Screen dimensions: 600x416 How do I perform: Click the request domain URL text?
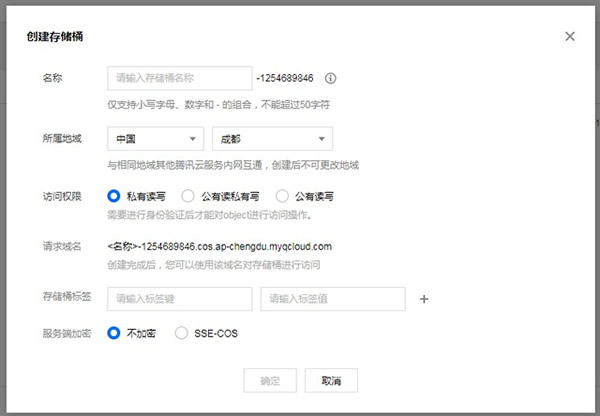[218, 245]
